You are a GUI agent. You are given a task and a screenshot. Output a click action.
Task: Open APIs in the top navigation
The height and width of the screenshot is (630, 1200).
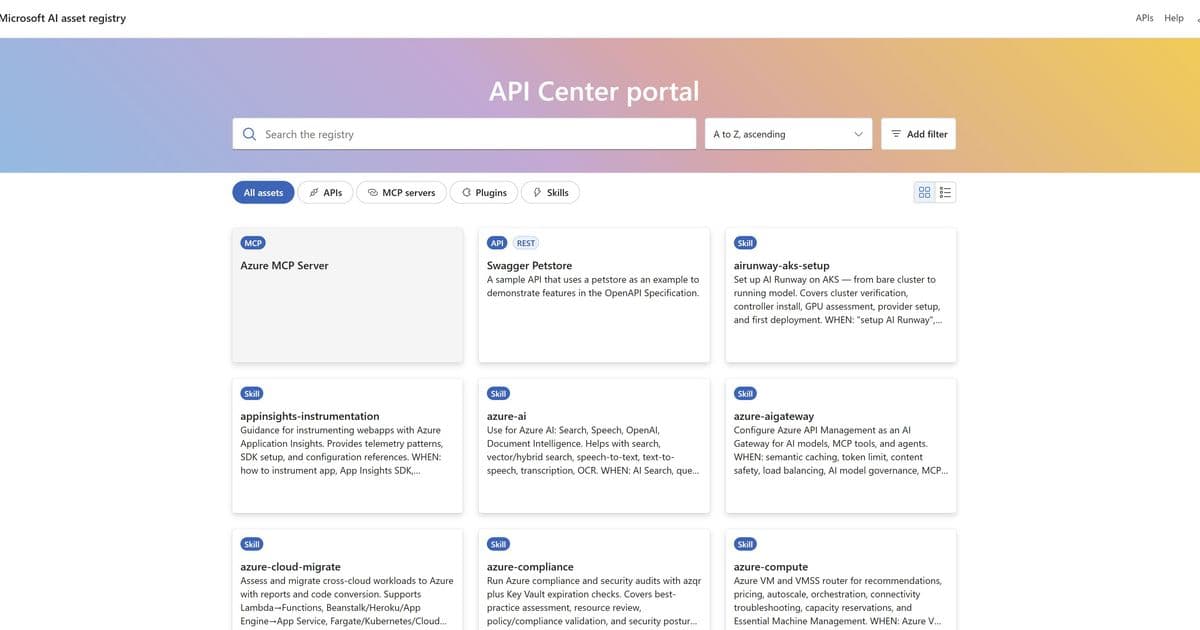(x=1145, y=18)
